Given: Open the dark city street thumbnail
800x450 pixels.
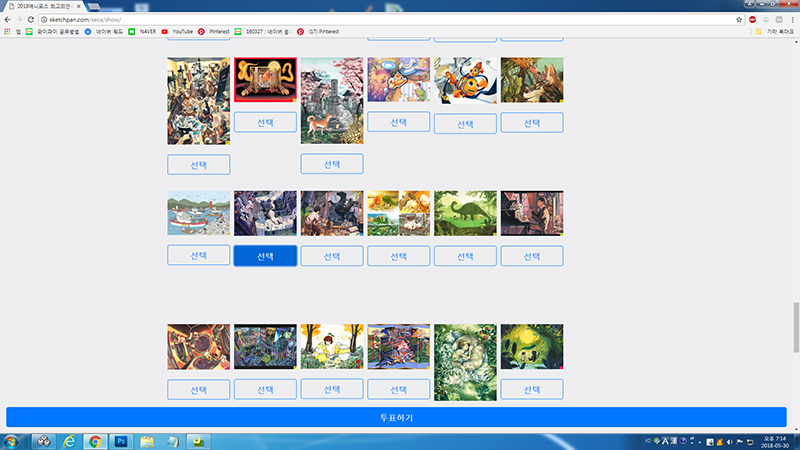Looking at the screenshot, I should pos(265,346).
